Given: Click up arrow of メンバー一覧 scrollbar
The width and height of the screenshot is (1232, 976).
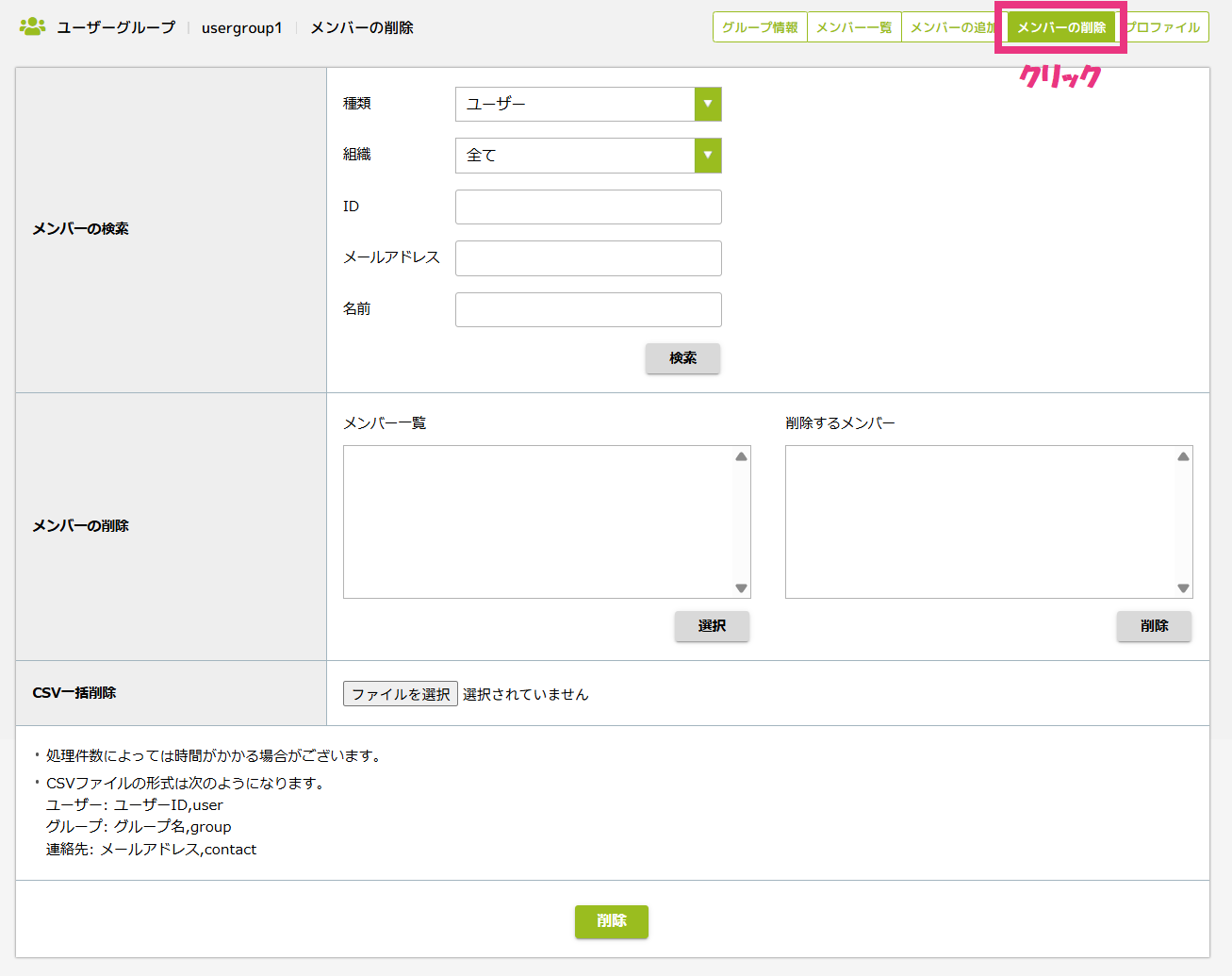Looking at the screenshot, I should pos(741,456).
